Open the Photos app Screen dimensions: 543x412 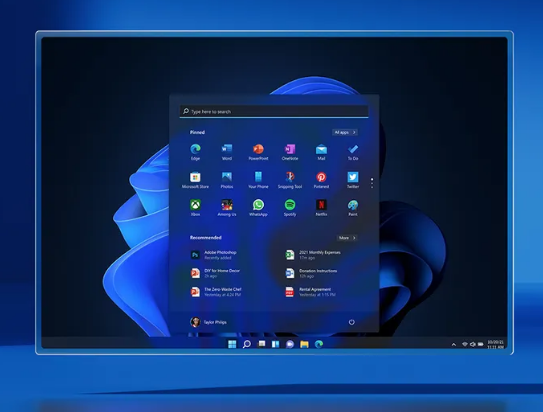tap(227, 180)
